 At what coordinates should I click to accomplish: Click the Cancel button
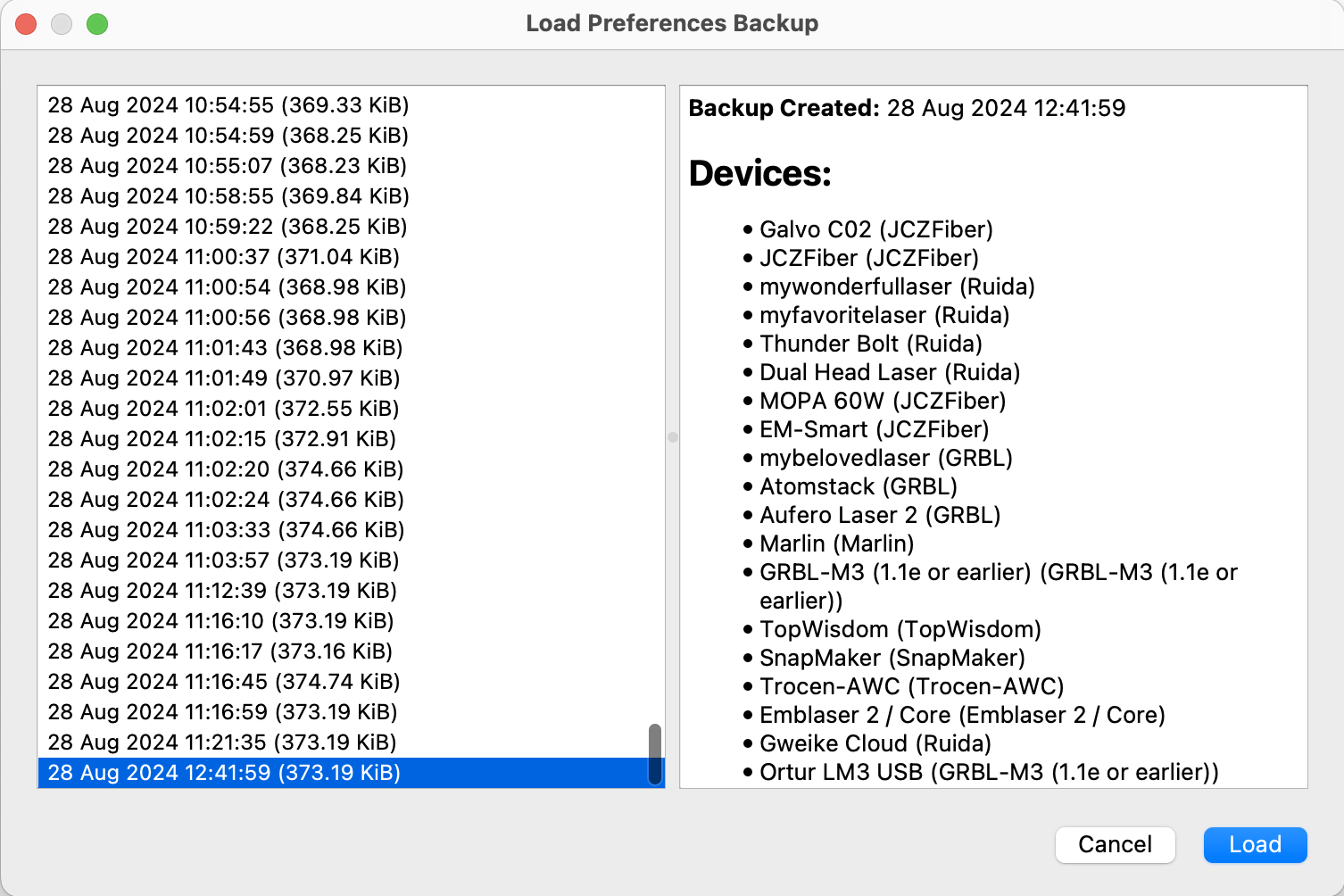tap(1115, 844)
